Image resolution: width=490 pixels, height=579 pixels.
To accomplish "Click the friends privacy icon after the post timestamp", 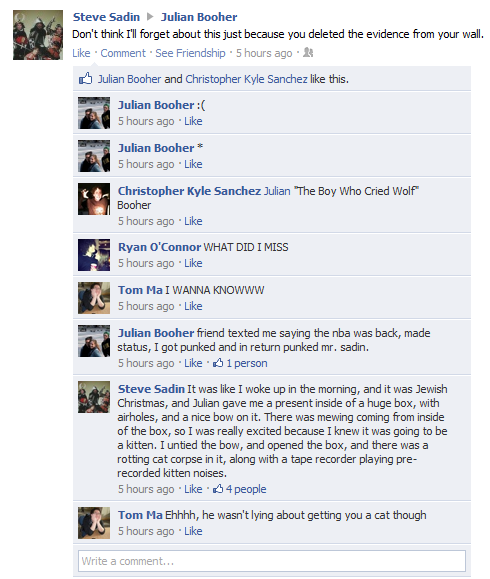I will point(308,53).
